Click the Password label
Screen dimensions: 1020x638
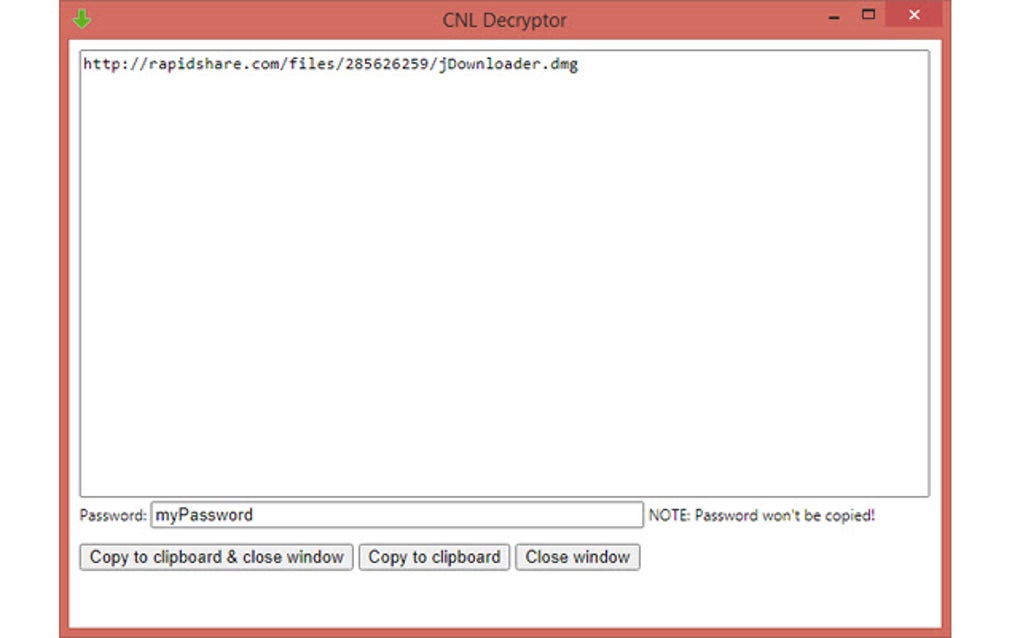[x=112, y=515]
